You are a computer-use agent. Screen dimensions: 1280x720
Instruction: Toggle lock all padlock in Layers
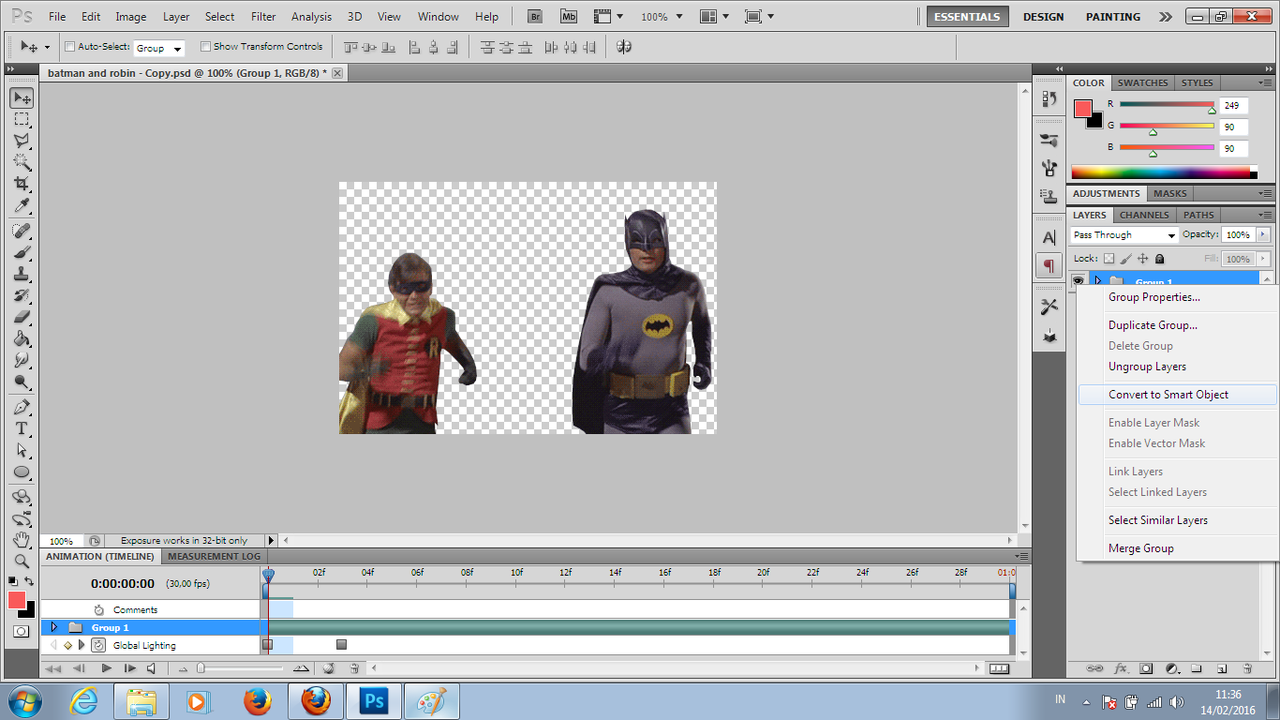pos(1160,259)
